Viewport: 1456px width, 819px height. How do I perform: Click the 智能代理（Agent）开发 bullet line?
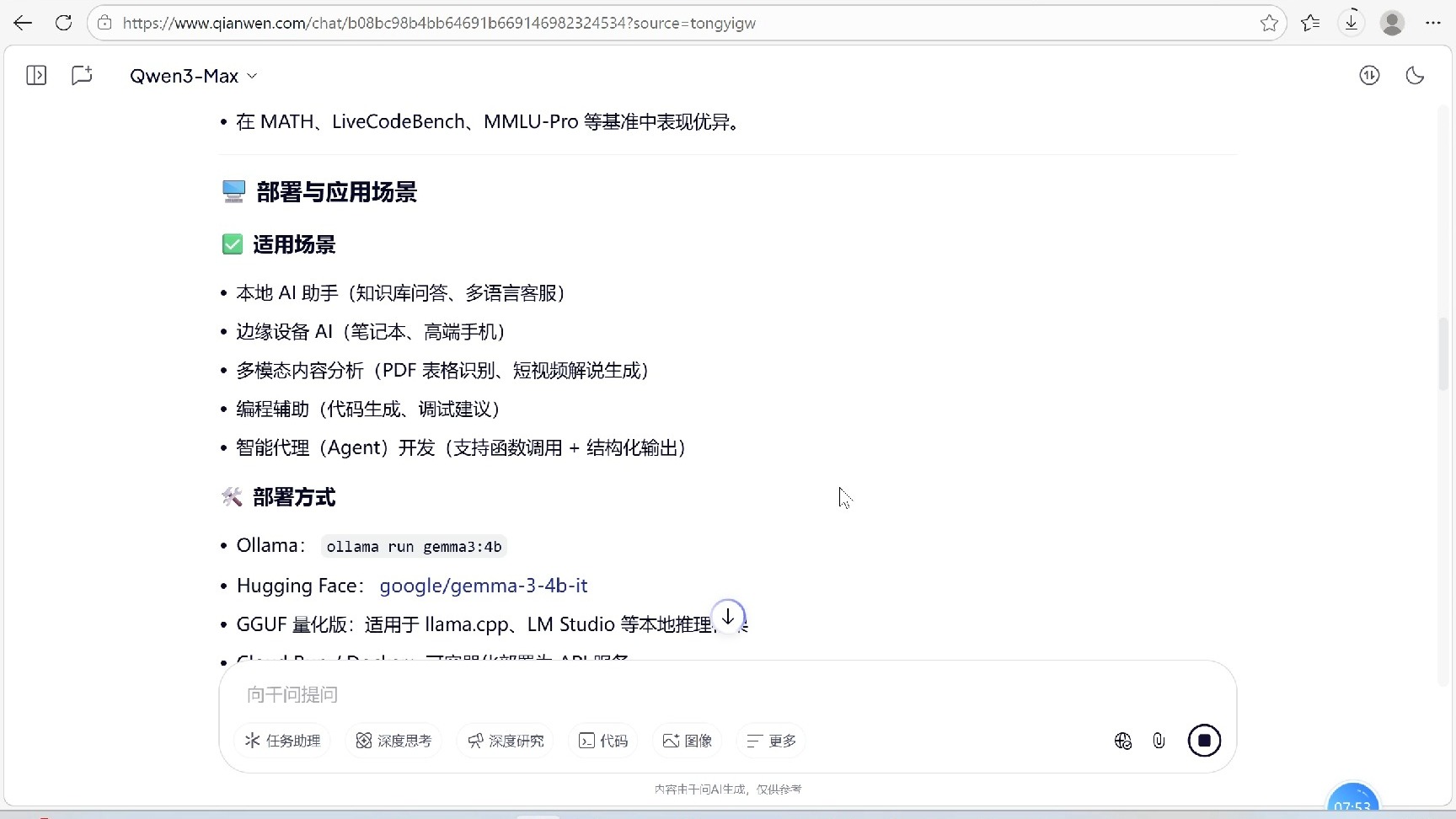point(462,448)
